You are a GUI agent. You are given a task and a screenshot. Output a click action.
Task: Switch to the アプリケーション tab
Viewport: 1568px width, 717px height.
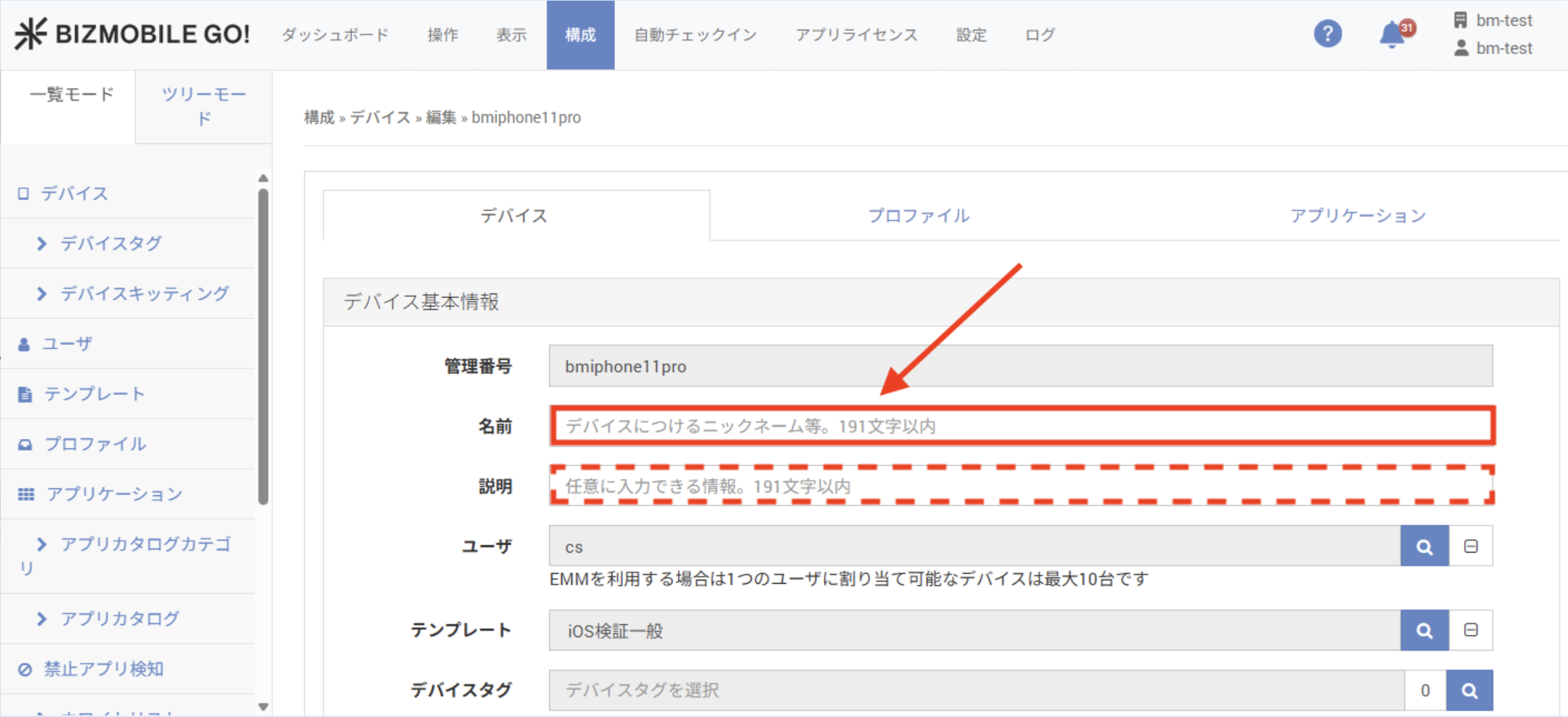tap(1357, 216)
